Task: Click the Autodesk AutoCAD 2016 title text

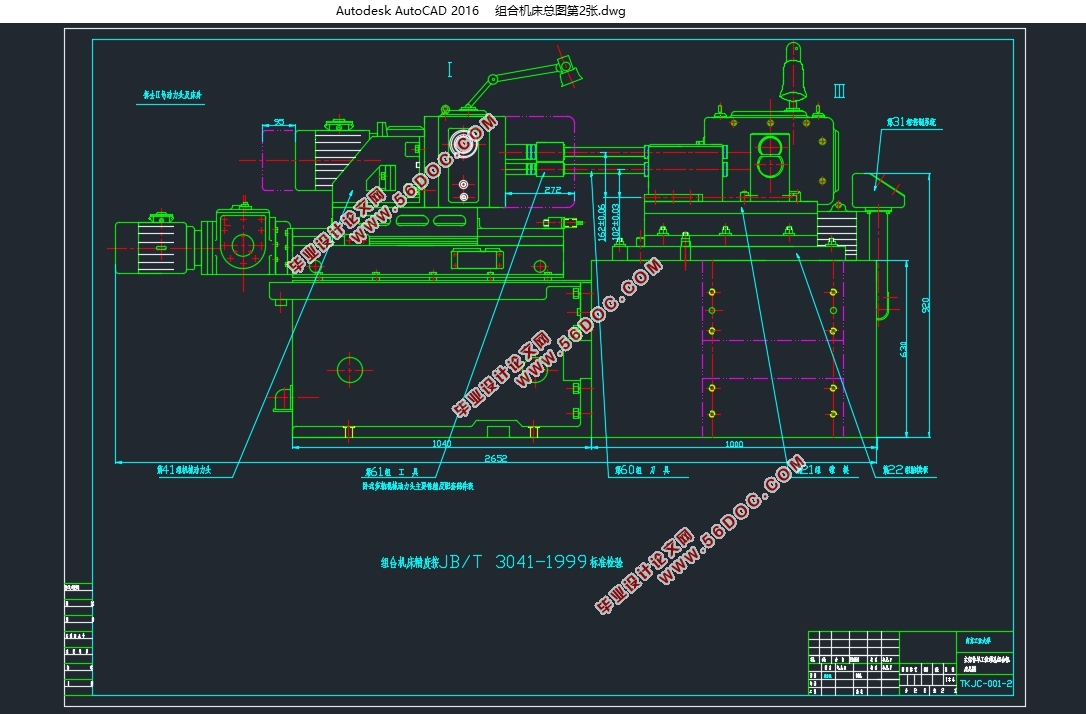Action: tap(407, 10)
